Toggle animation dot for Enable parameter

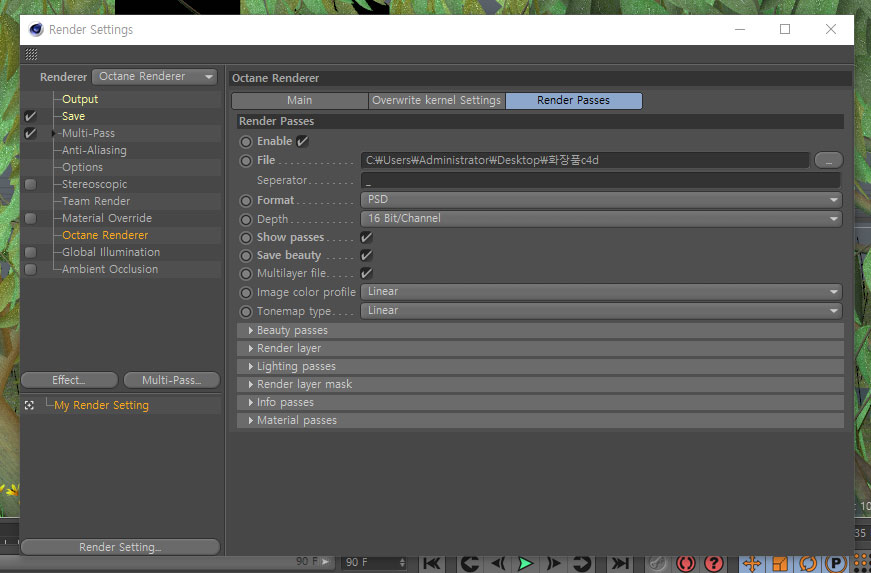point(246,142)
